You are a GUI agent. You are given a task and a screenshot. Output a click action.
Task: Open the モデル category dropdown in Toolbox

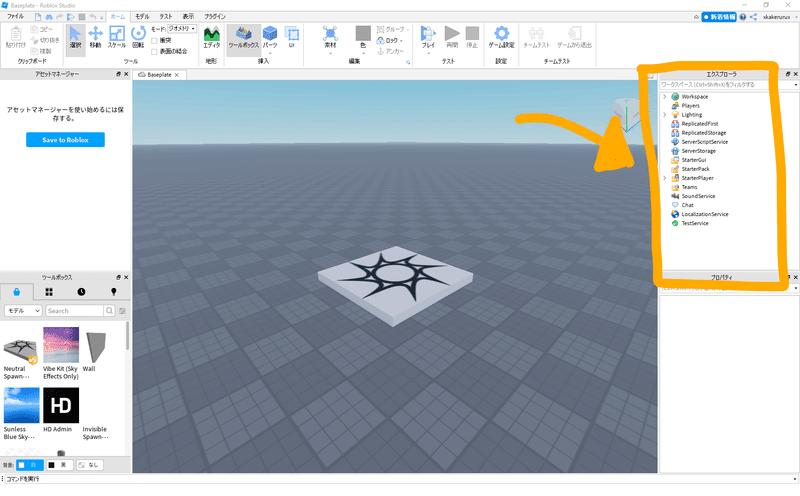(23, 311)
